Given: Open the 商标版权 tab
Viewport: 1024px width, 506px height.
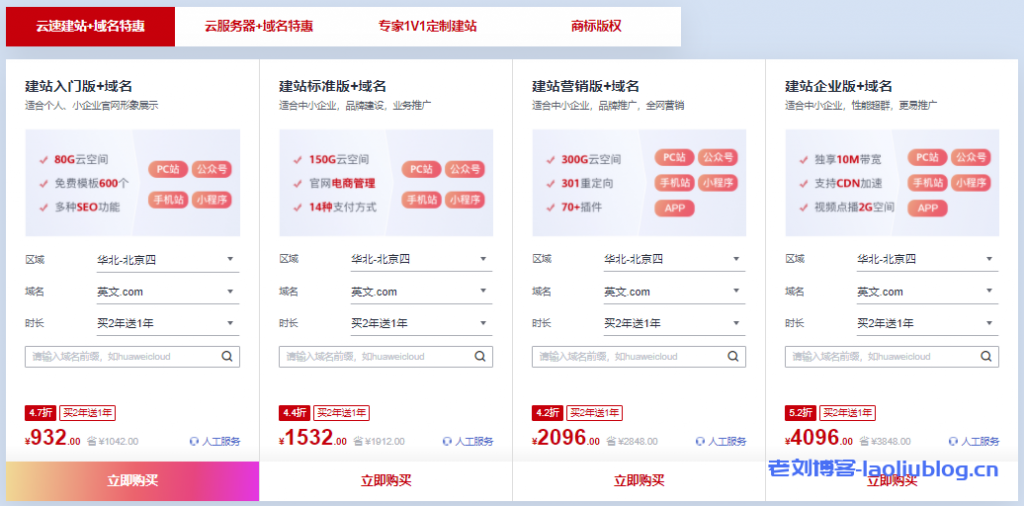Looking at the screenshot, I should (596, 26).
